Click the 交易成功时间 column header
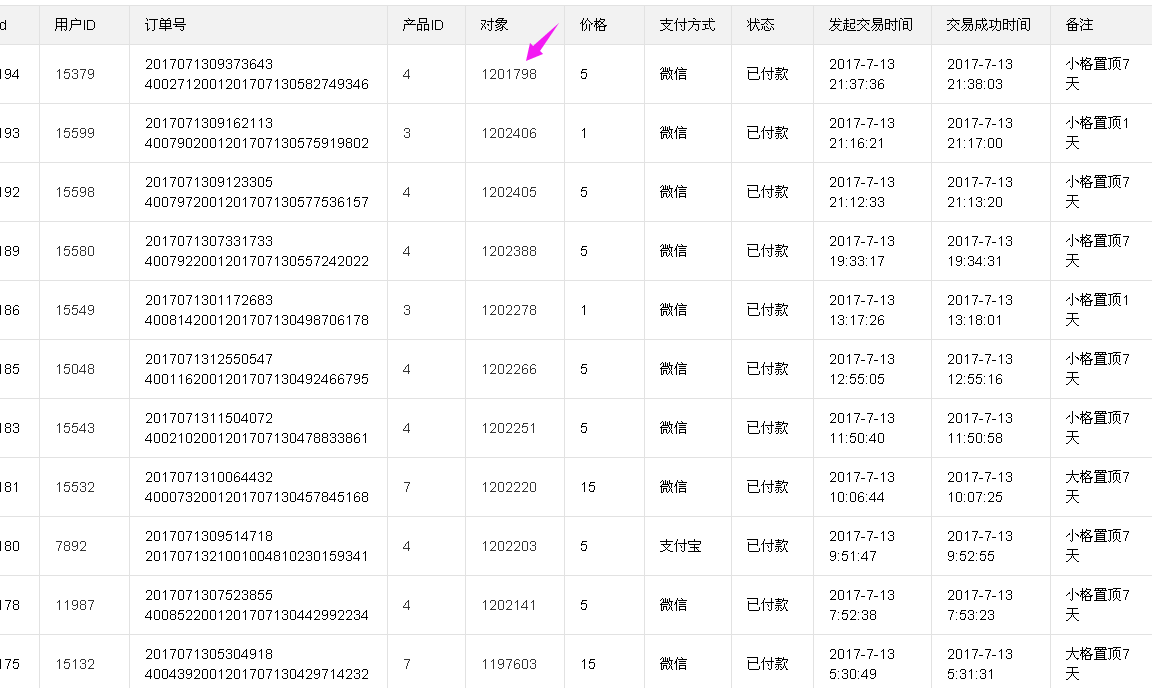This screenshot has height=688, width=1152. pos(988,25)
